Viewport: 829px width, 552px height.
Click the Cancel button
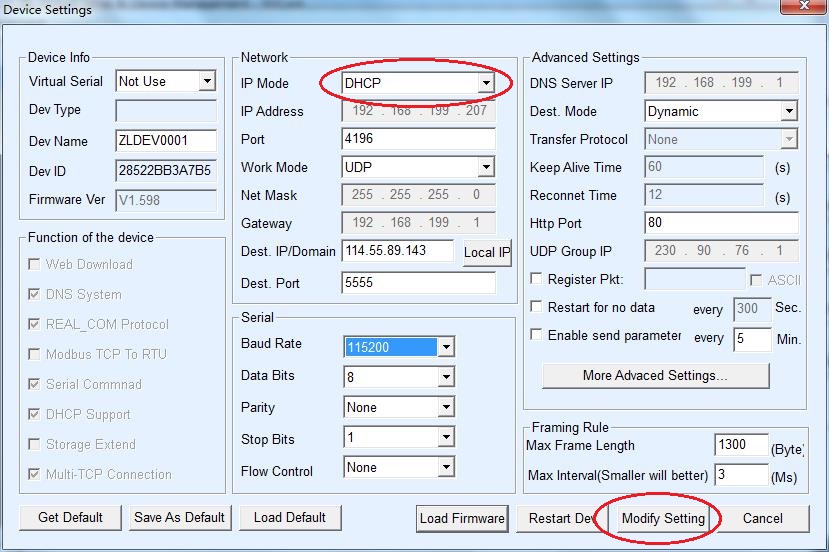(762, 518)
